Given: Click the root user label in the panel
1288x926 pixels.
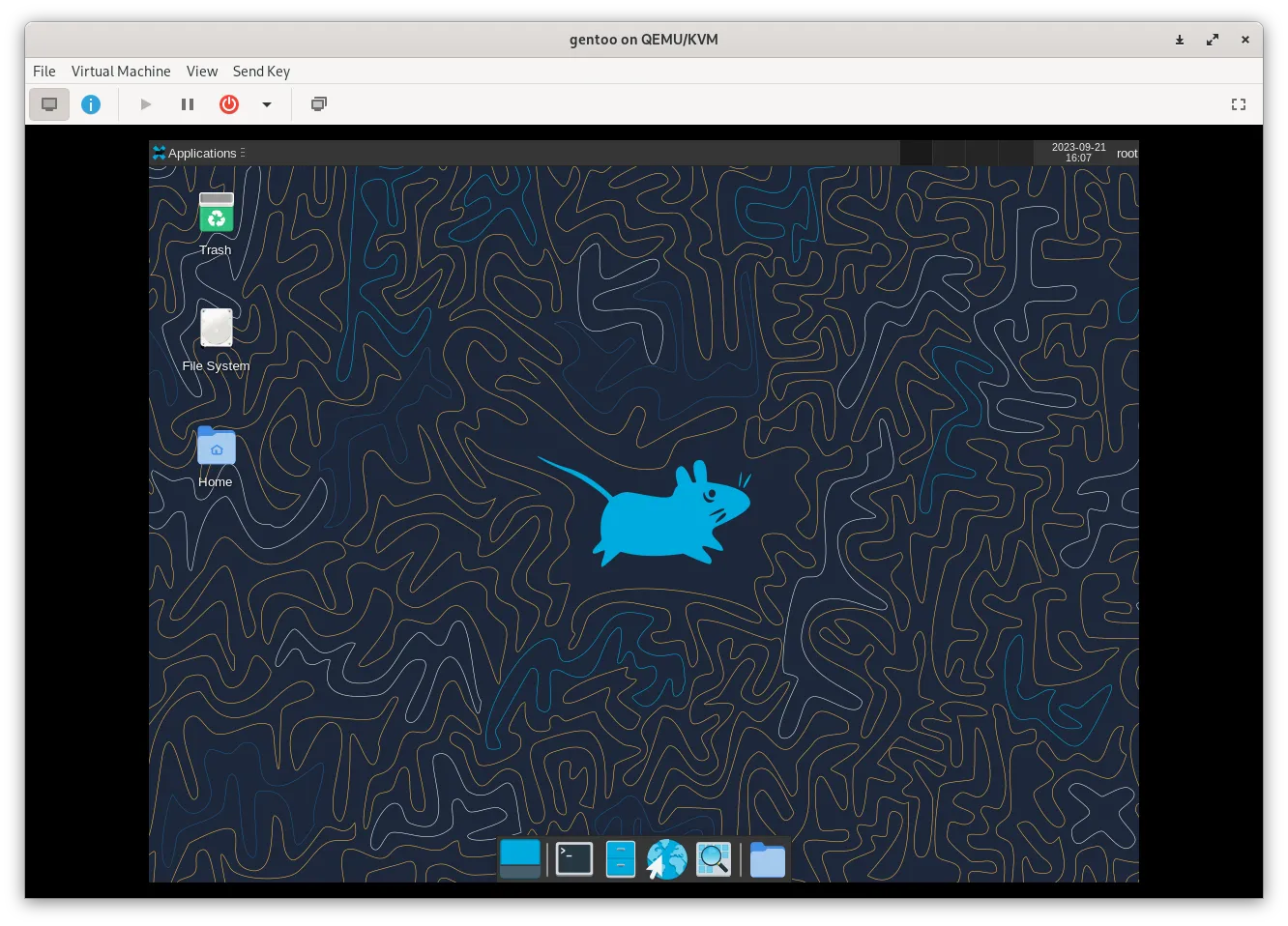Looking at the screenshot, I should (x=1126, y=153).
